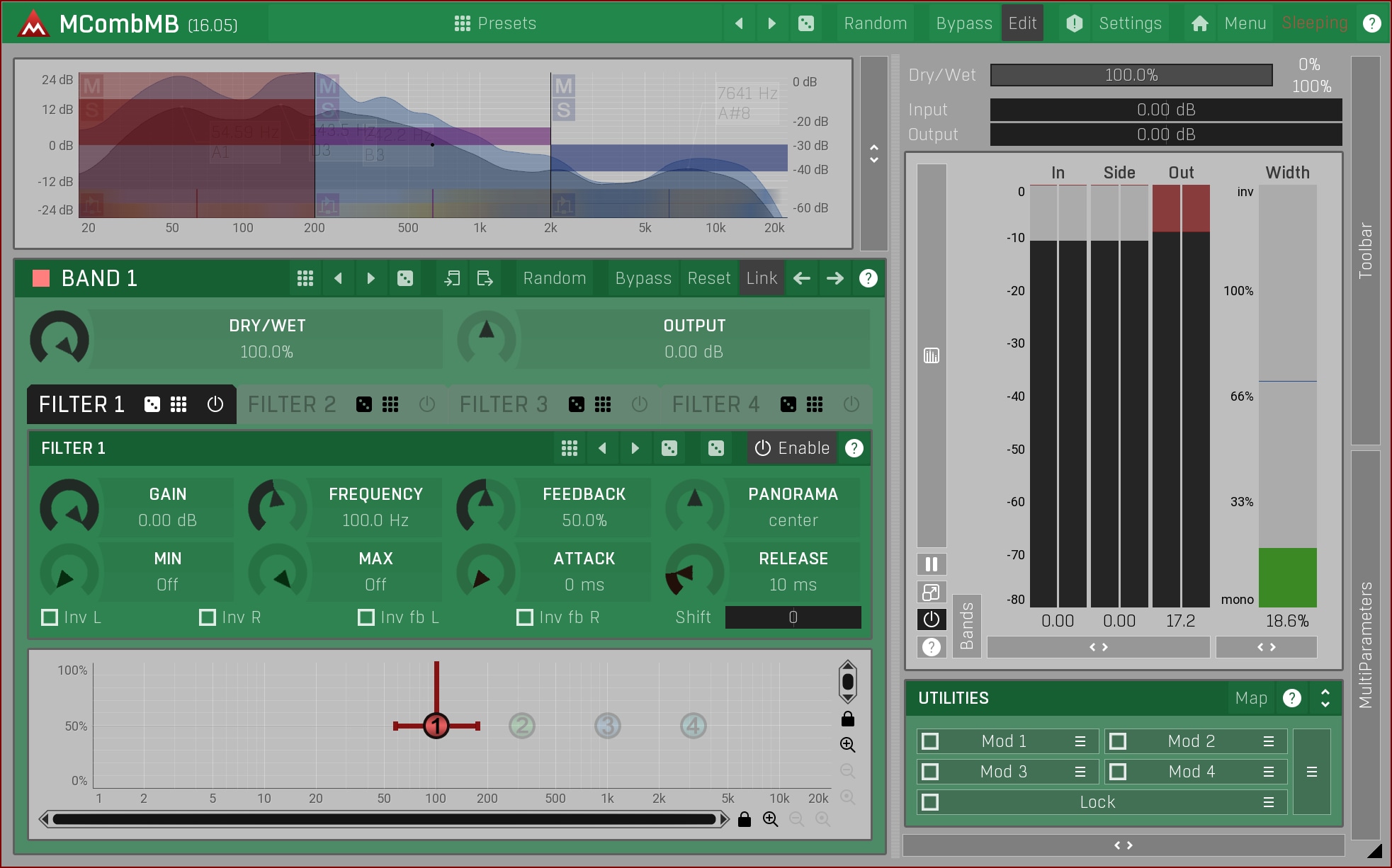Load the previous global preset arrow
Viewport: 1392px width, 868px height.
coord(739,23)
